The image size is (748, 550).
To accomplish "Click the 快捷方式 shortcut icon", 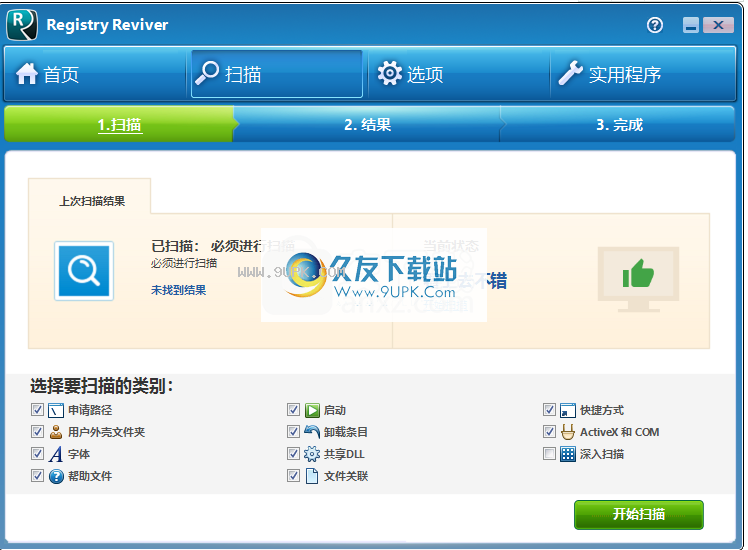I will click(568, 410).
